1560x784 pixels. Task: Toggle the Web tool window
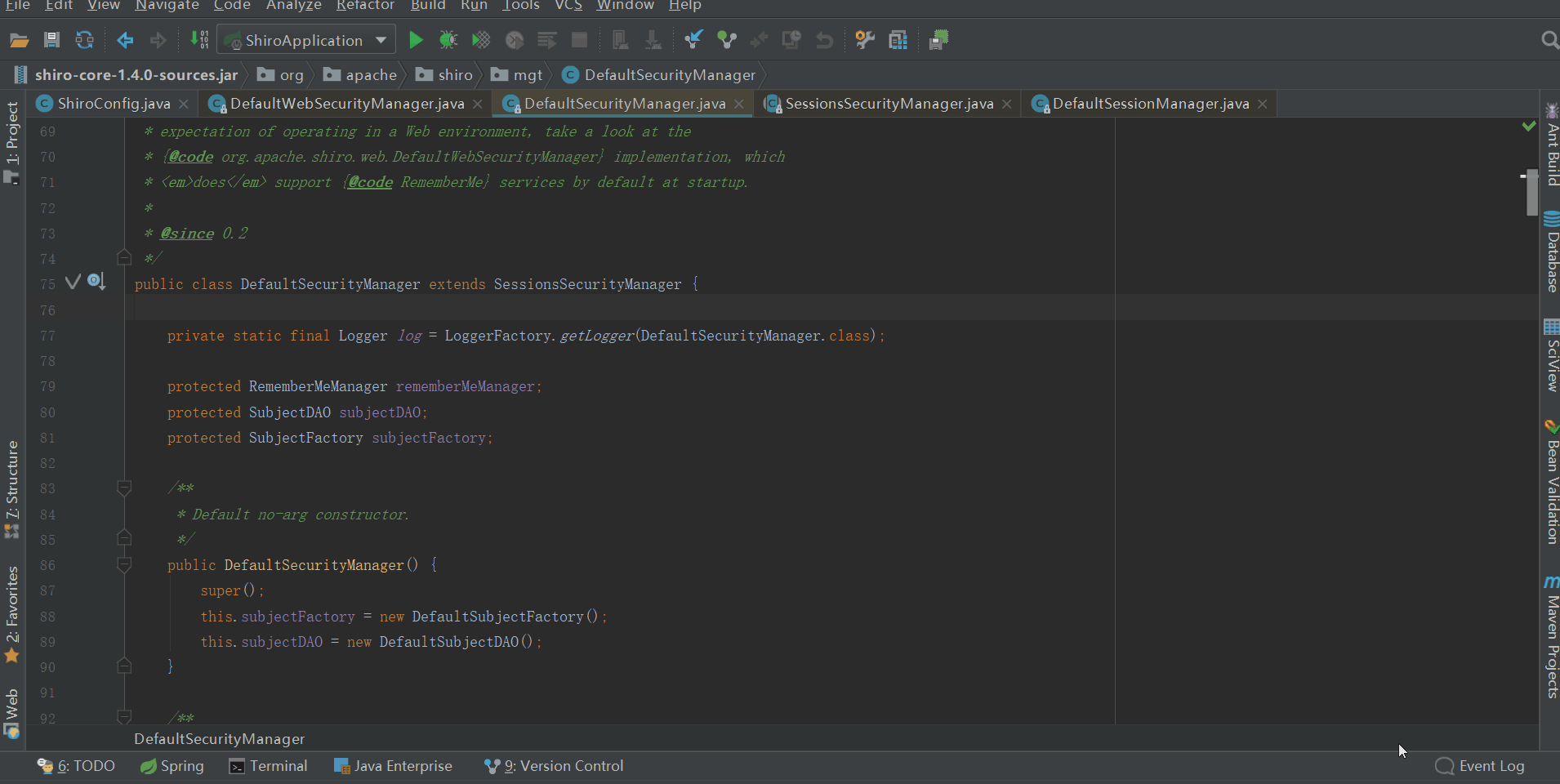pos(11,713)
